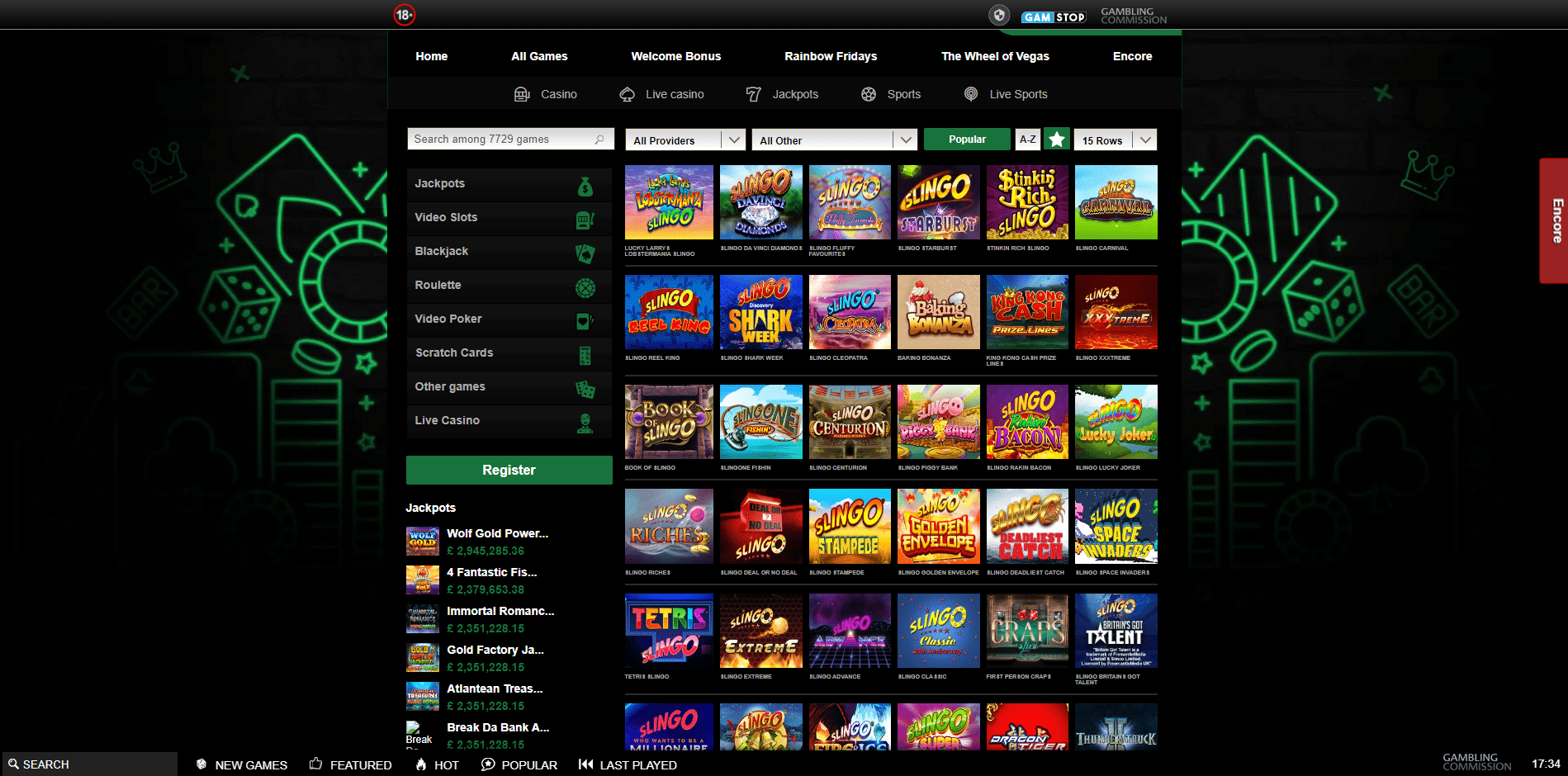1568x776 pixels.
Task: Sort games by Popular
Action: (967, 140)
